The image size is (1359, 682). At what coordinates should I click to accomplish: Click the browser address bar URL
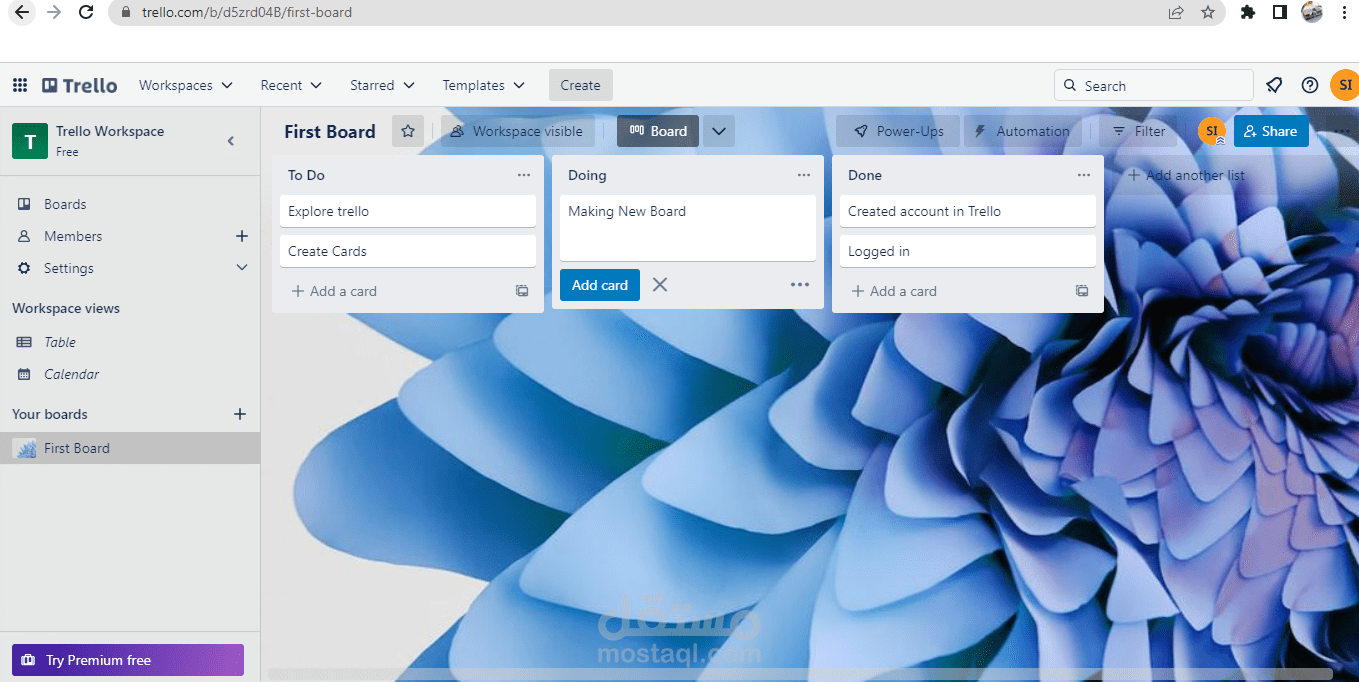[247, 13]
